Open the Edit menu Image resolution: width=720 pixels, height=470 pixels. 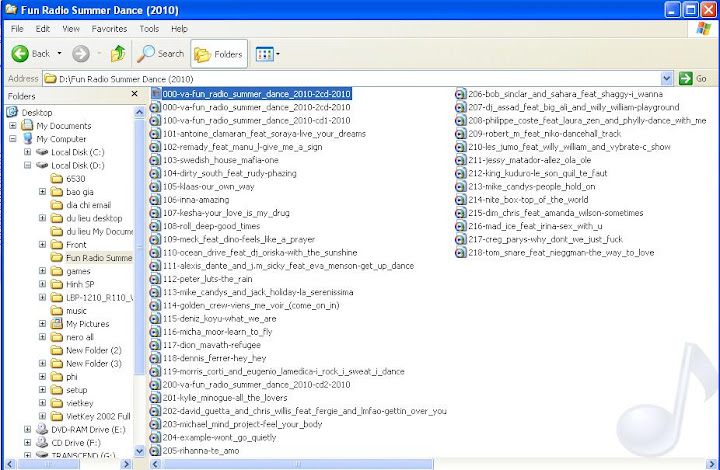pos(43,28)
